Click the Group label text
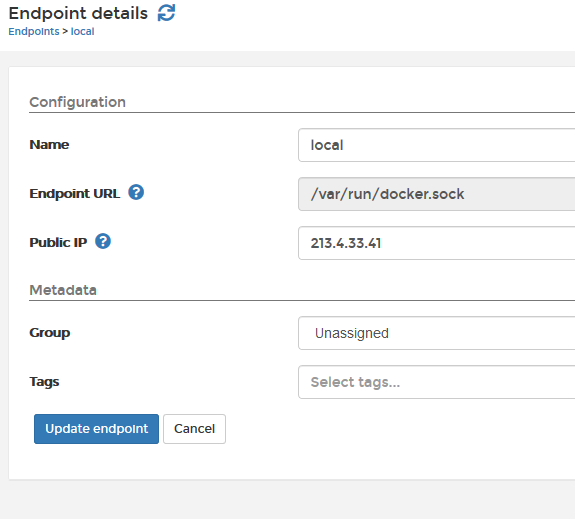This screenshot has height=519, width=575. [x=50, y=333]
